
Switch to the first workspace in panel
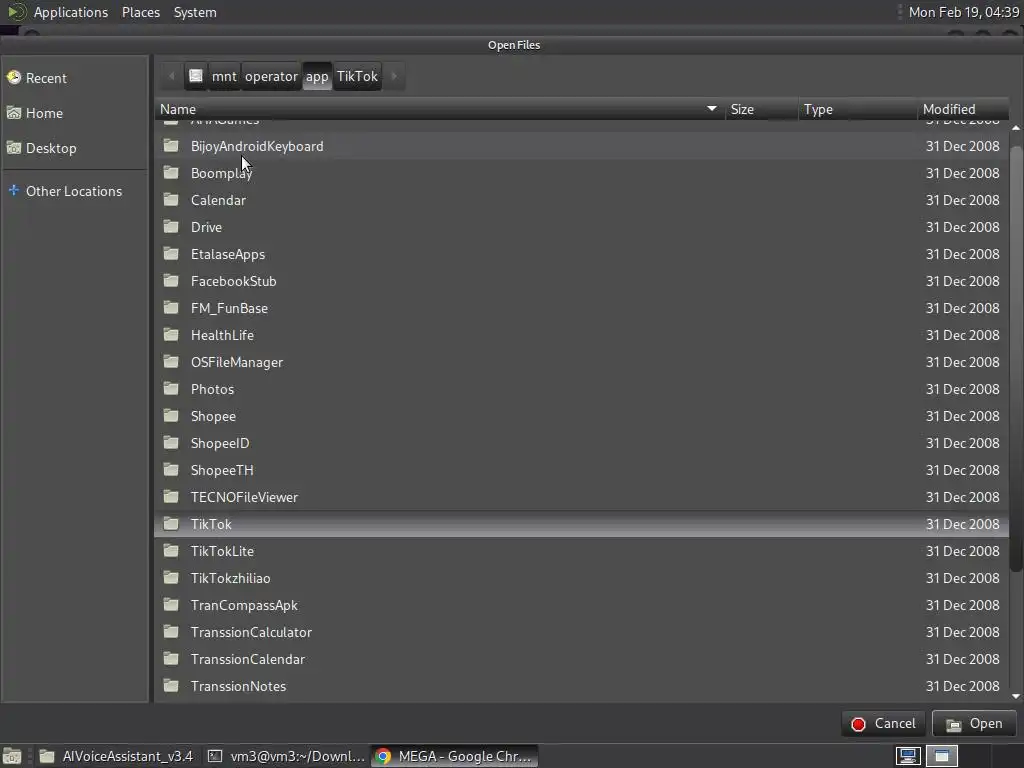coord(908,756)
